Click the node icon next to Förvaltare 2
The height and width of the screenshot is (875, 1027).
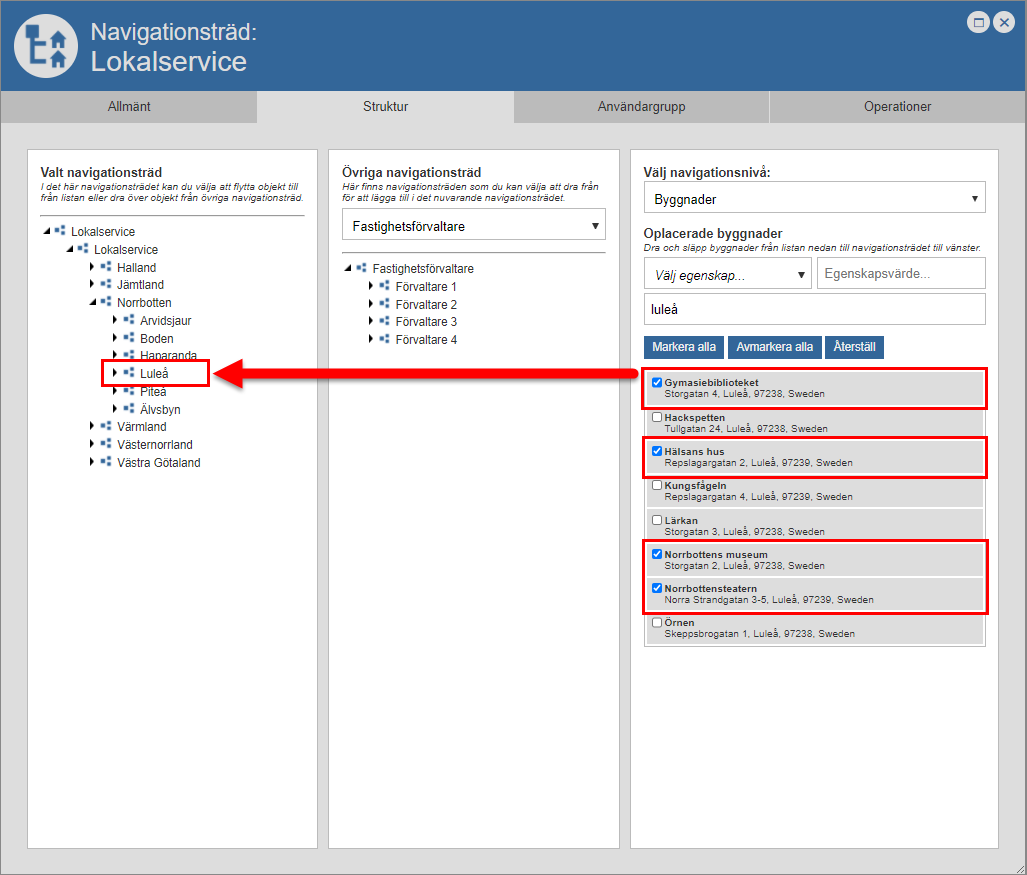[384, 304]
